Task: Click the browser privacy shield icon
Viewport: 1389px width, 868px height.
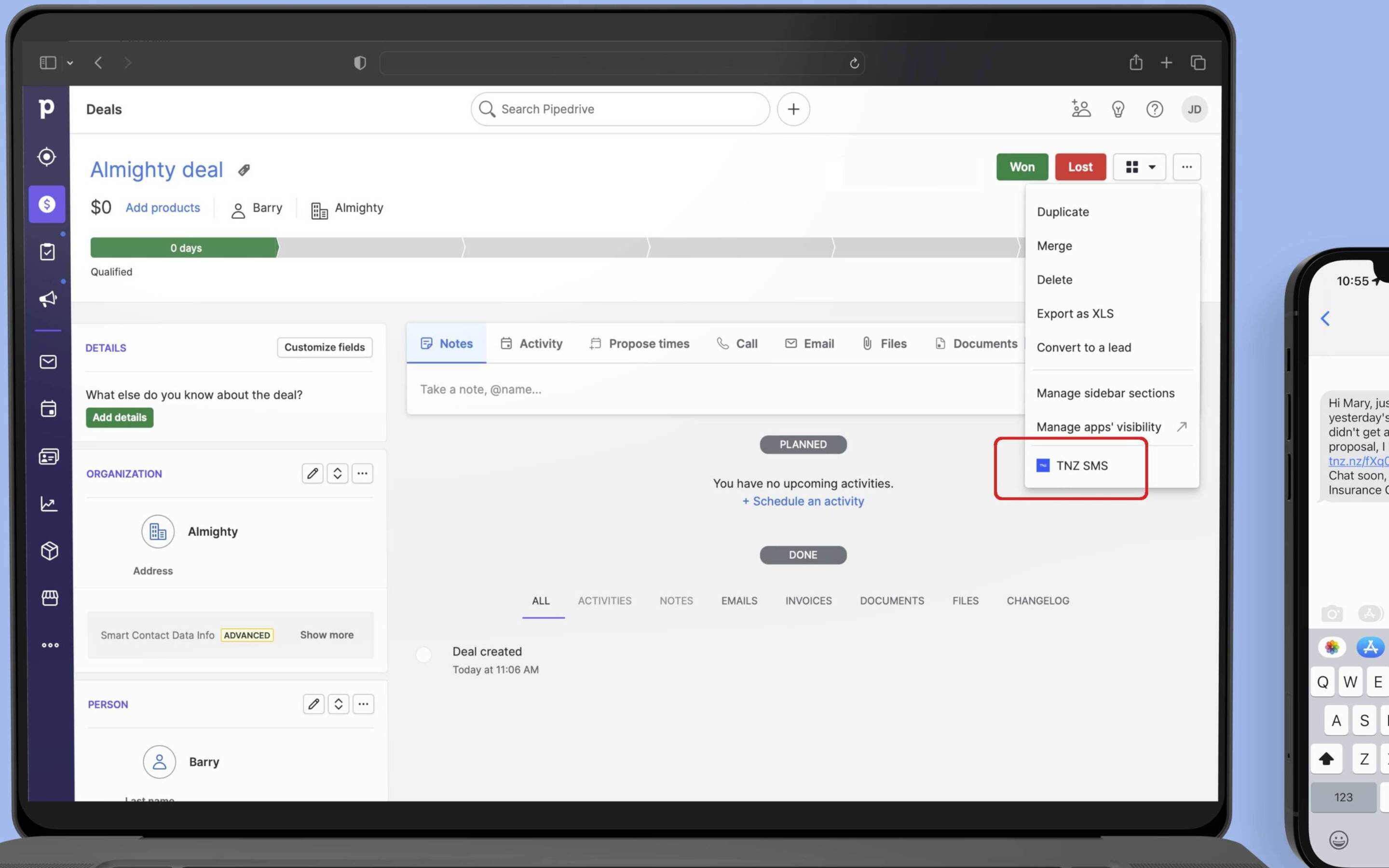Action: tap(360, 63)
